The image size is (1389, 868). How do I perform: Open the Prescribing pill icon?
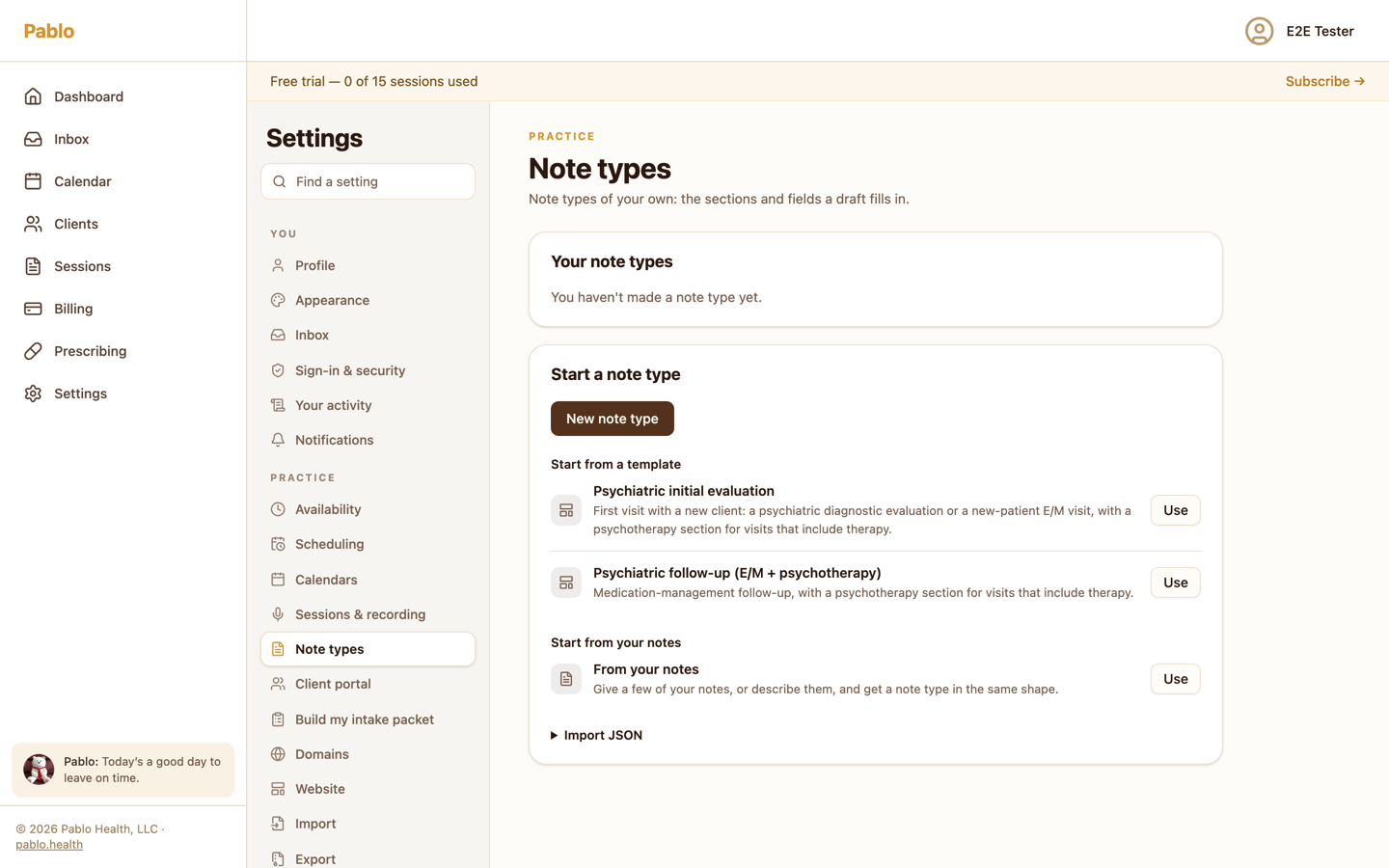[33, 351]
